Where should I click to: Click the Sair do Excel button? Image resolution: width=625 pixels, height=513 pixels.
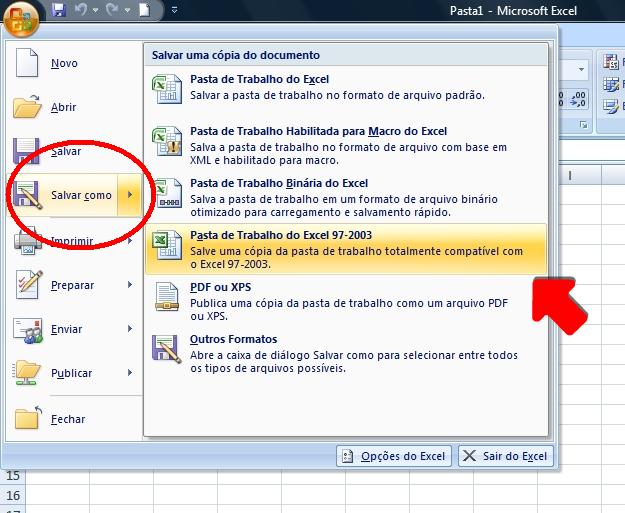(x=506, y=456)
